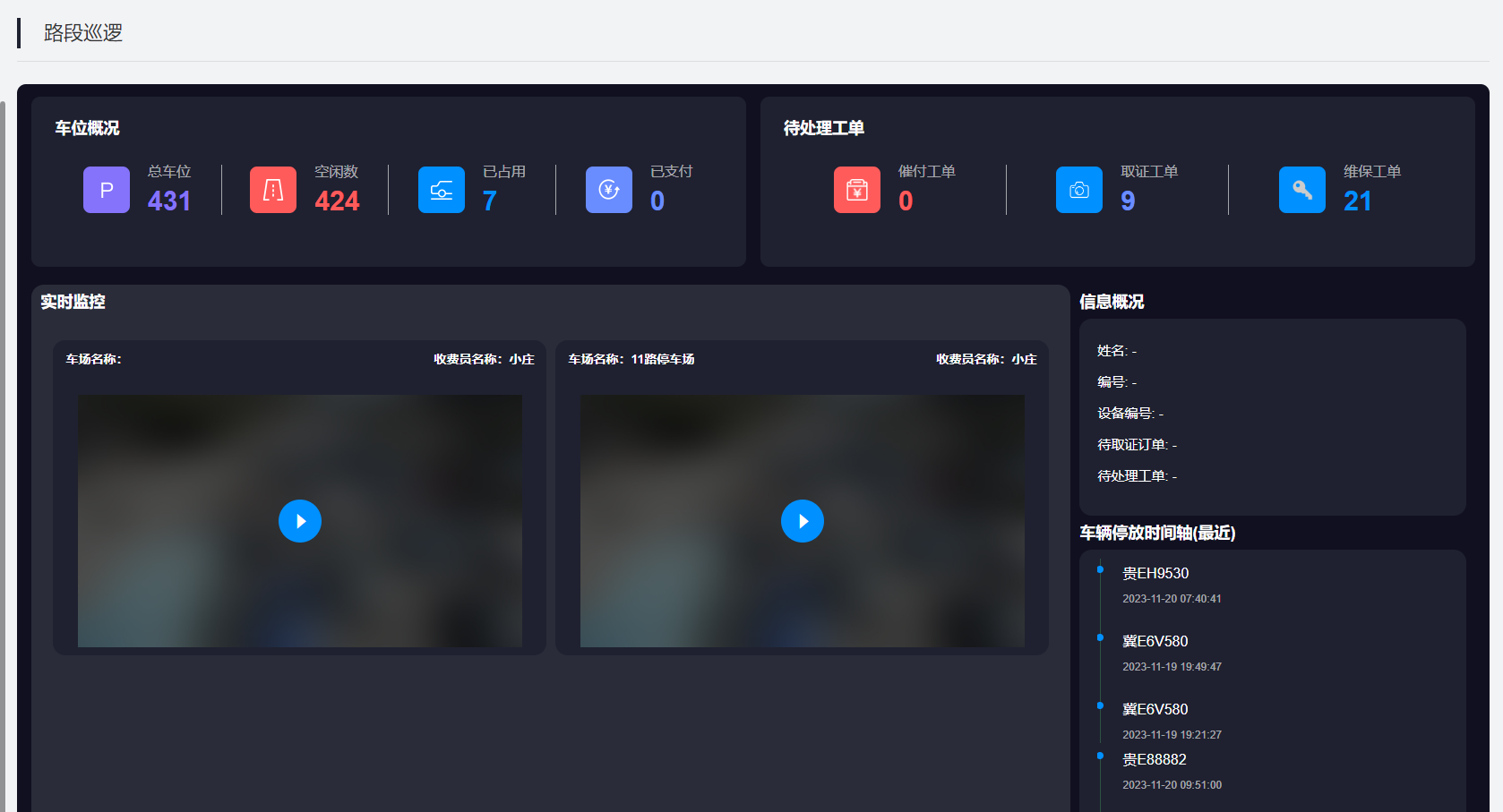Open the red payment reminder work order icon
The height and width of the screenshot is (812, 1503).
(x=857, y=190)
